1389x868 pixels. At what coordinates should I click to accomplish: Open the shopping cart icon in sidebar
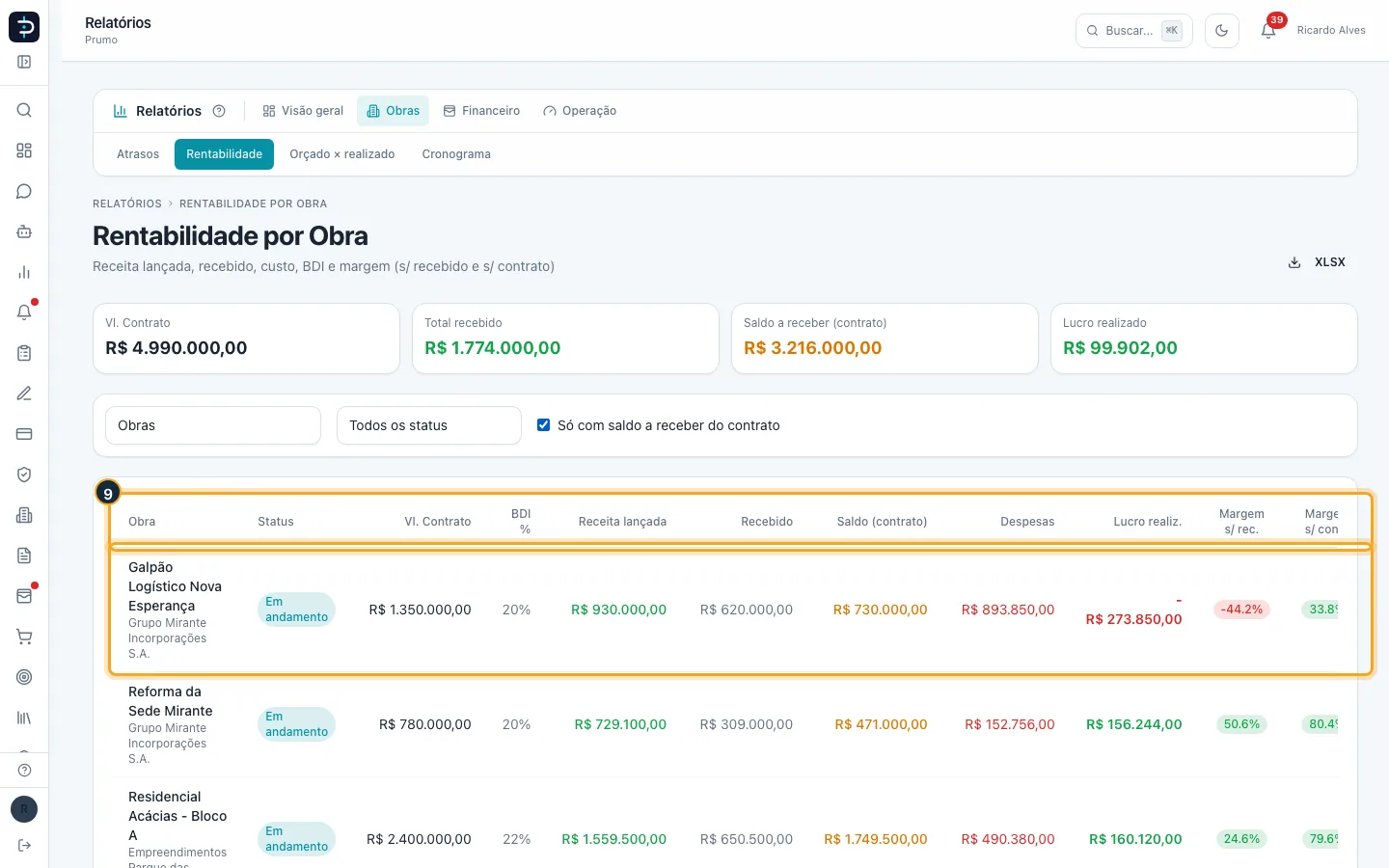coord(24,637)
